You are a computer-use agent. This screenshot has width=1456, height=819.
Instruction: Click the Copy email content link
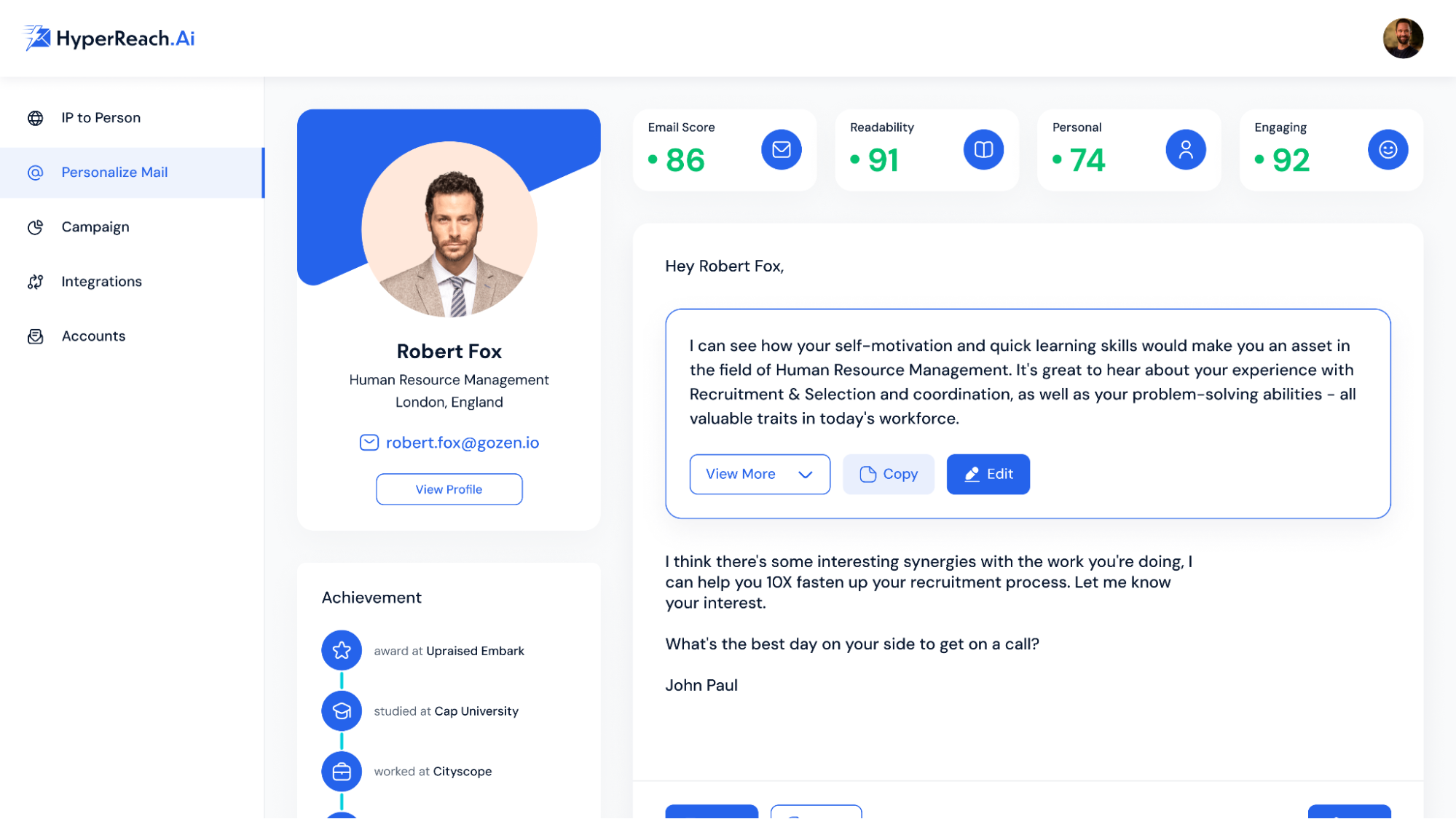pos(888,473)
